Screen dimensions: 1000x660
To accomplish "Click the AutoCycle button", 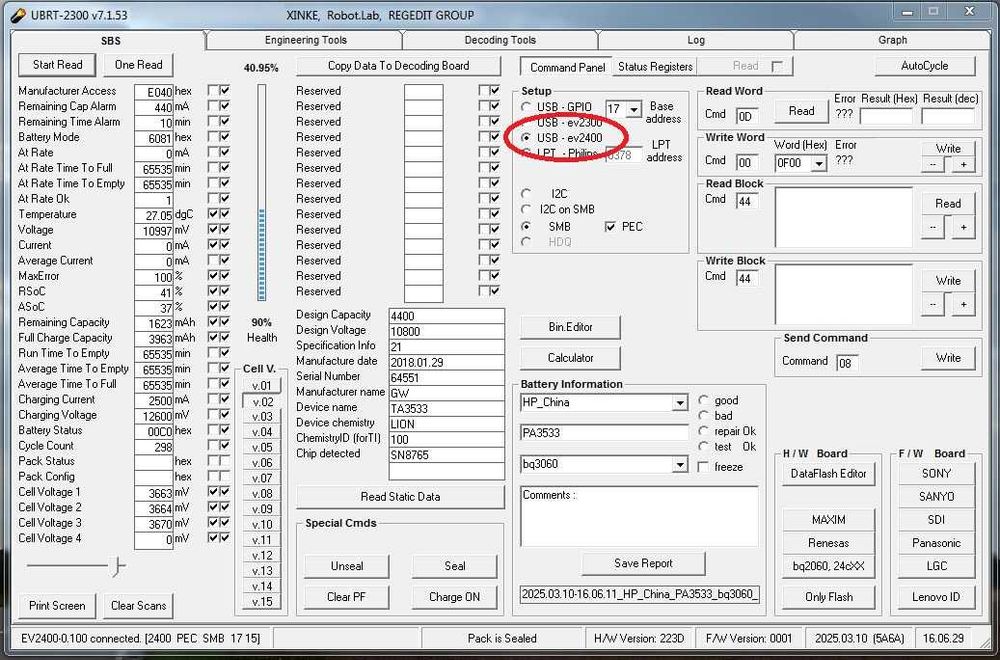I will tap(924, 66).
